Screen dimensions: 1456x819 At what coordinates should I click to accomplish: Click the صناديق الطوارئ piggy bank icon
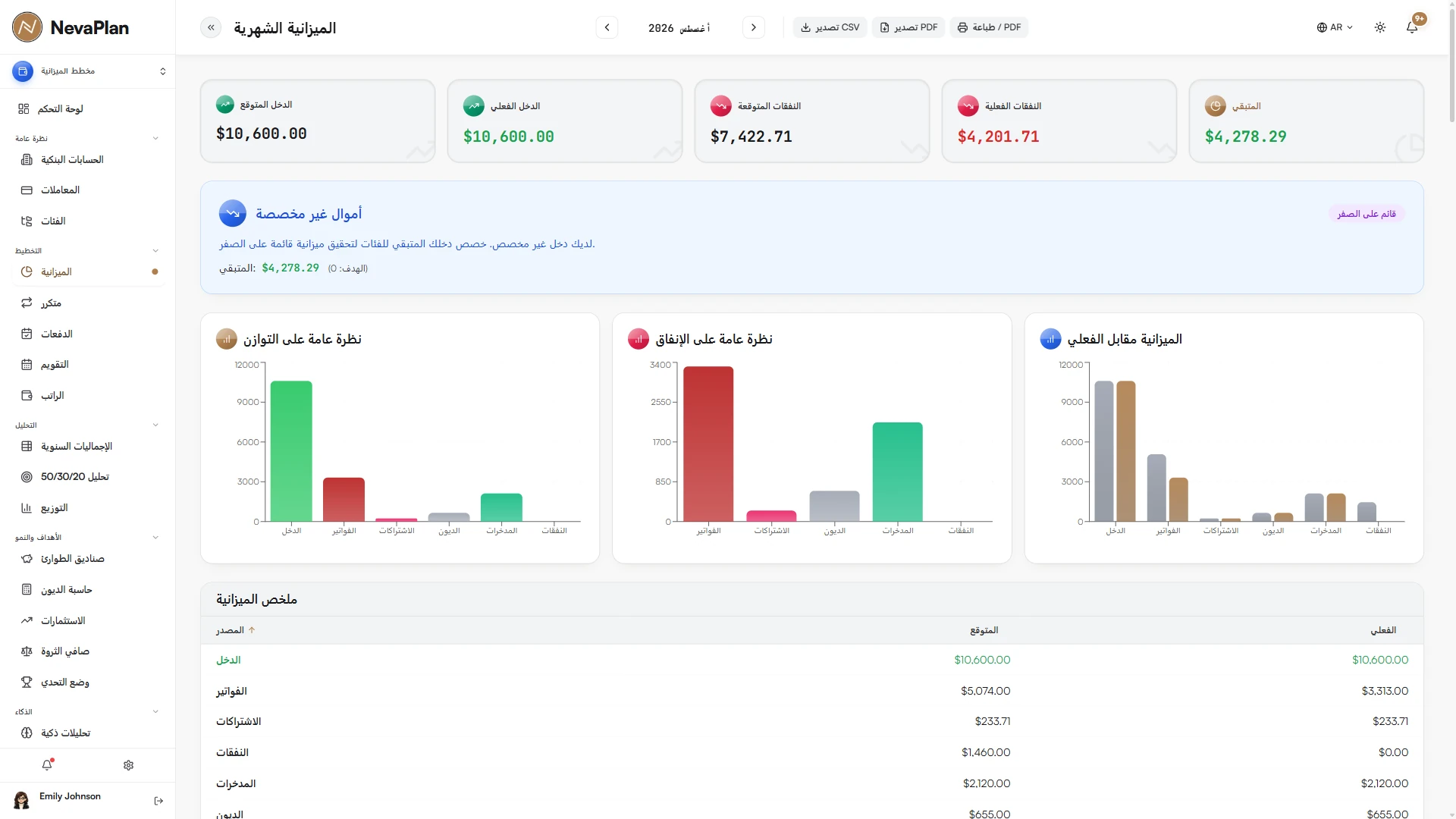coord(27,559)
